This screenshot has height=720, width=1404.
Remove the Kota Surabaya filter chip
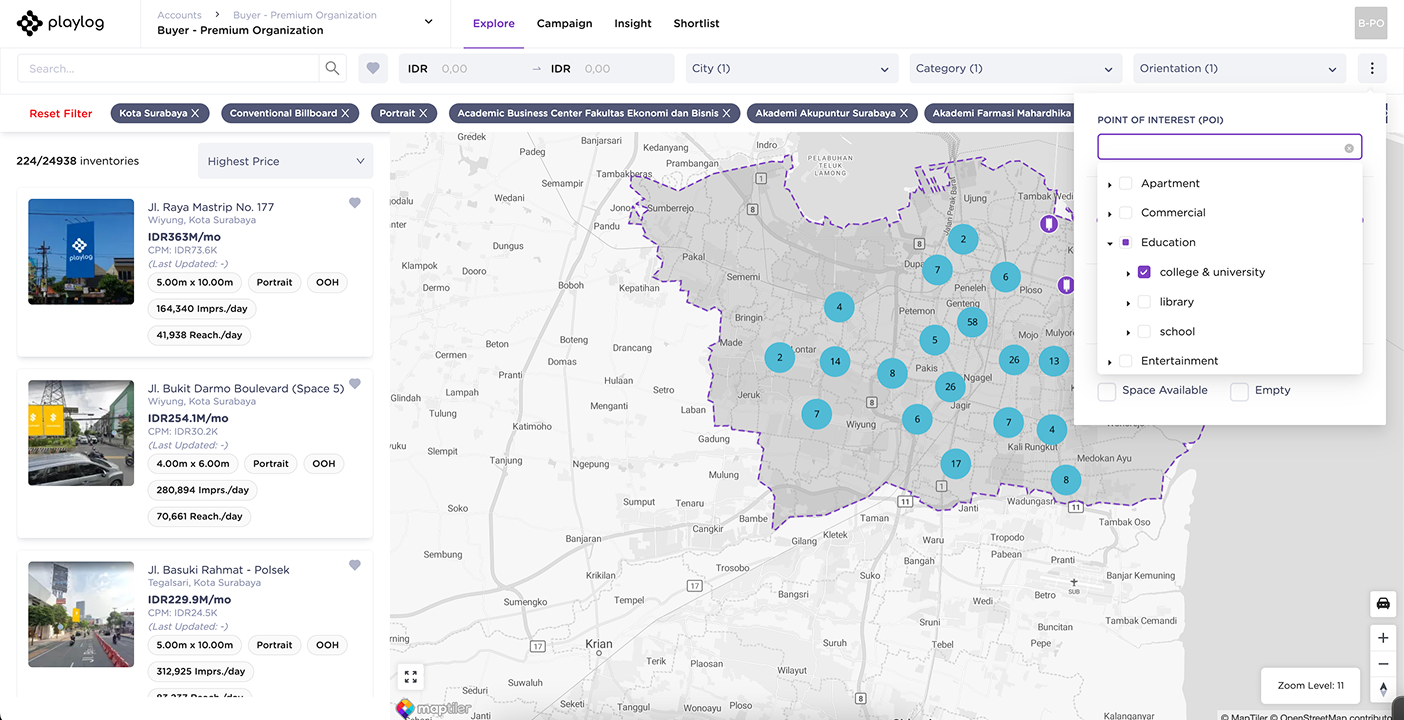[195, 114]
